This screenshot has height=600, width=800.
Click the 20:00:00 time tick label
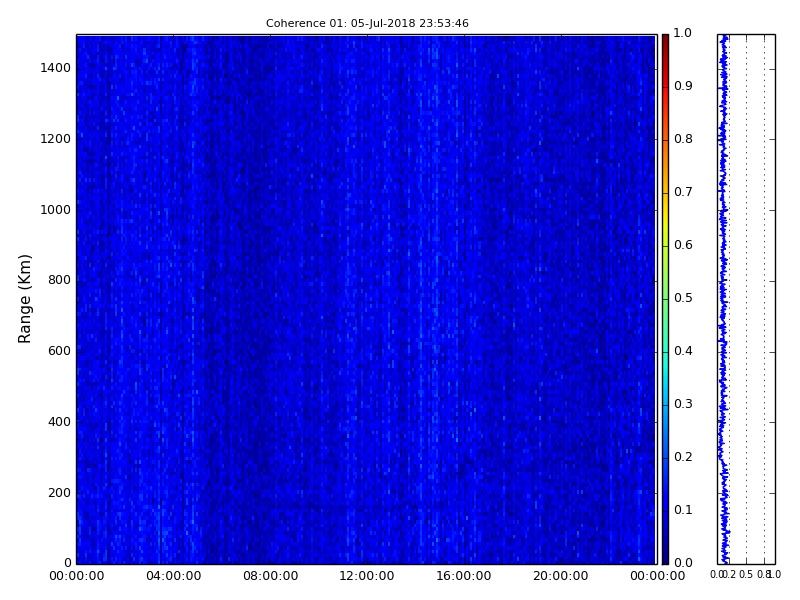[561, 576]
